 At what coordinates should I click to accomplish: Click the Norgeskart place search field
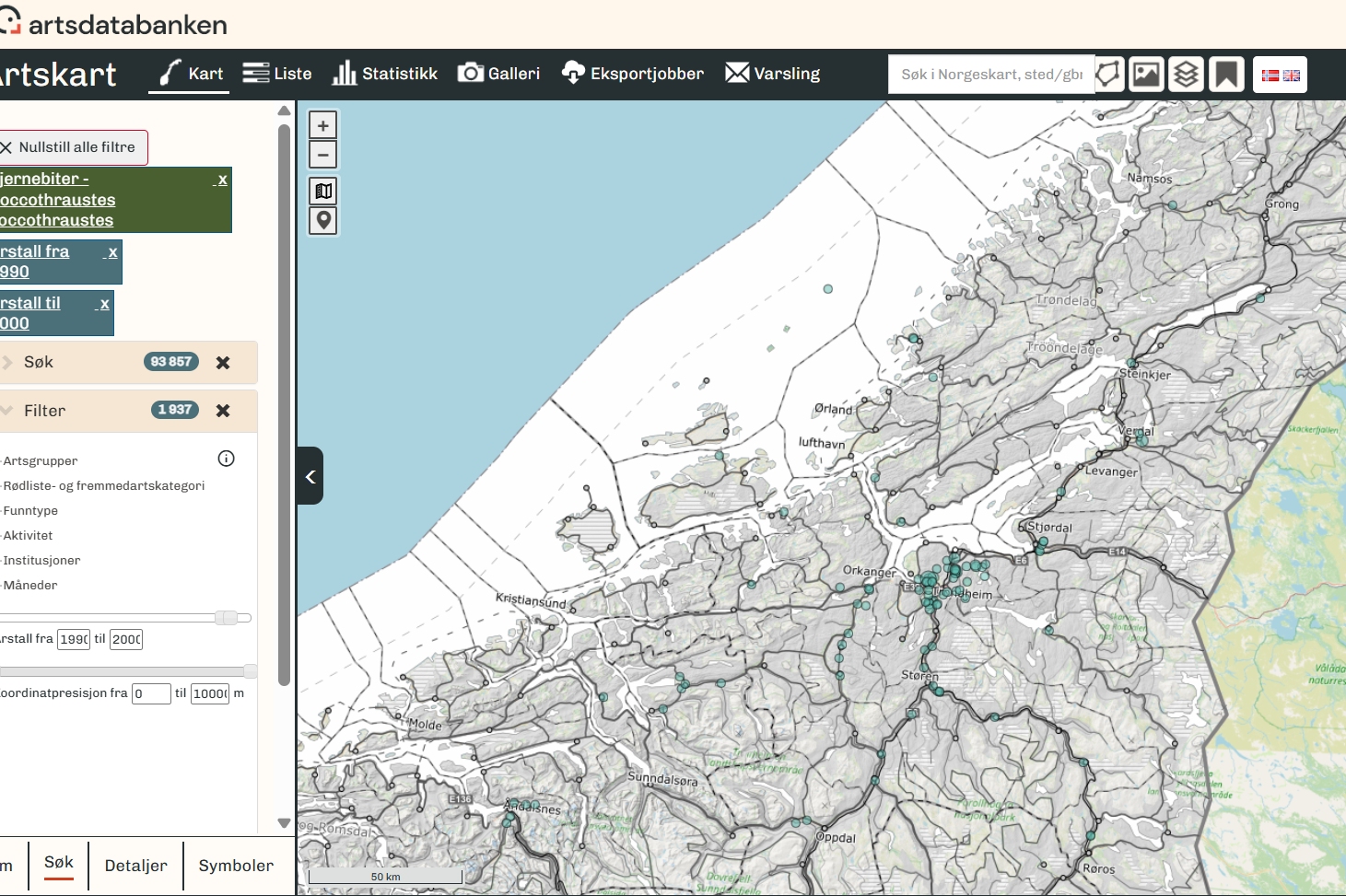990,75
